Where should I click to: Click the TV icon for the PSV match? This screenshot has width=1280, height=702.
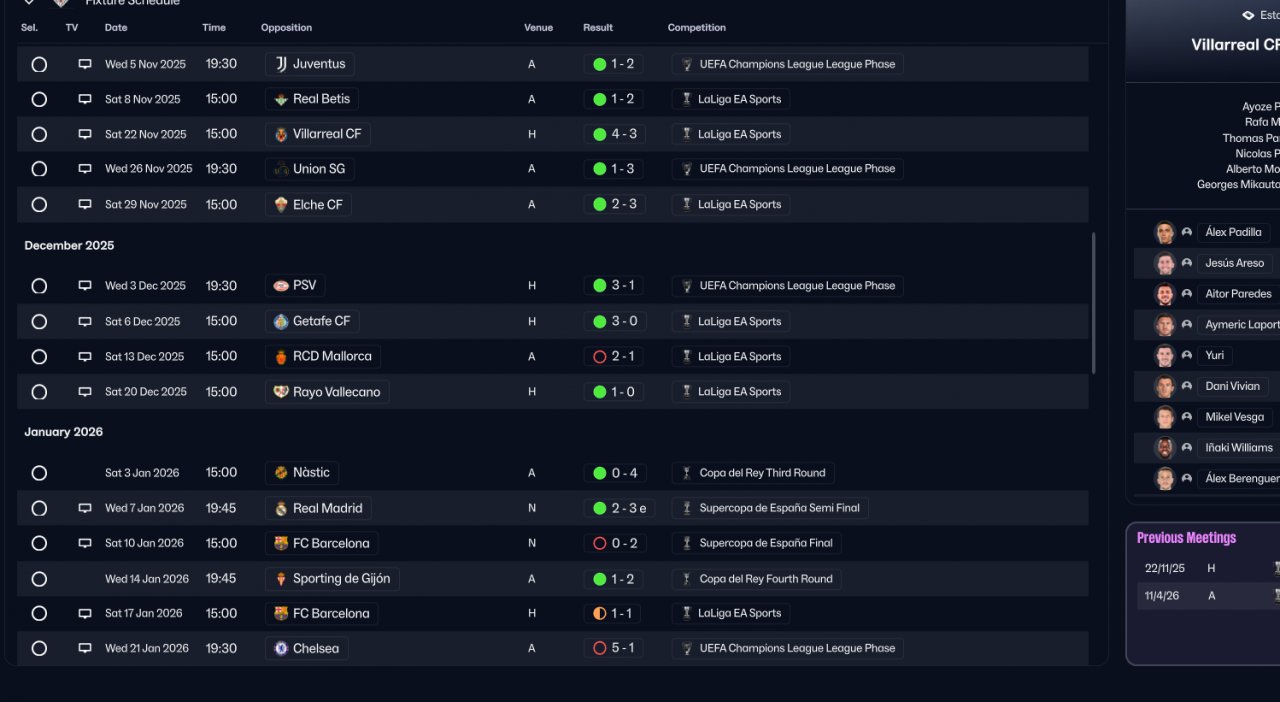coord(85,286)
